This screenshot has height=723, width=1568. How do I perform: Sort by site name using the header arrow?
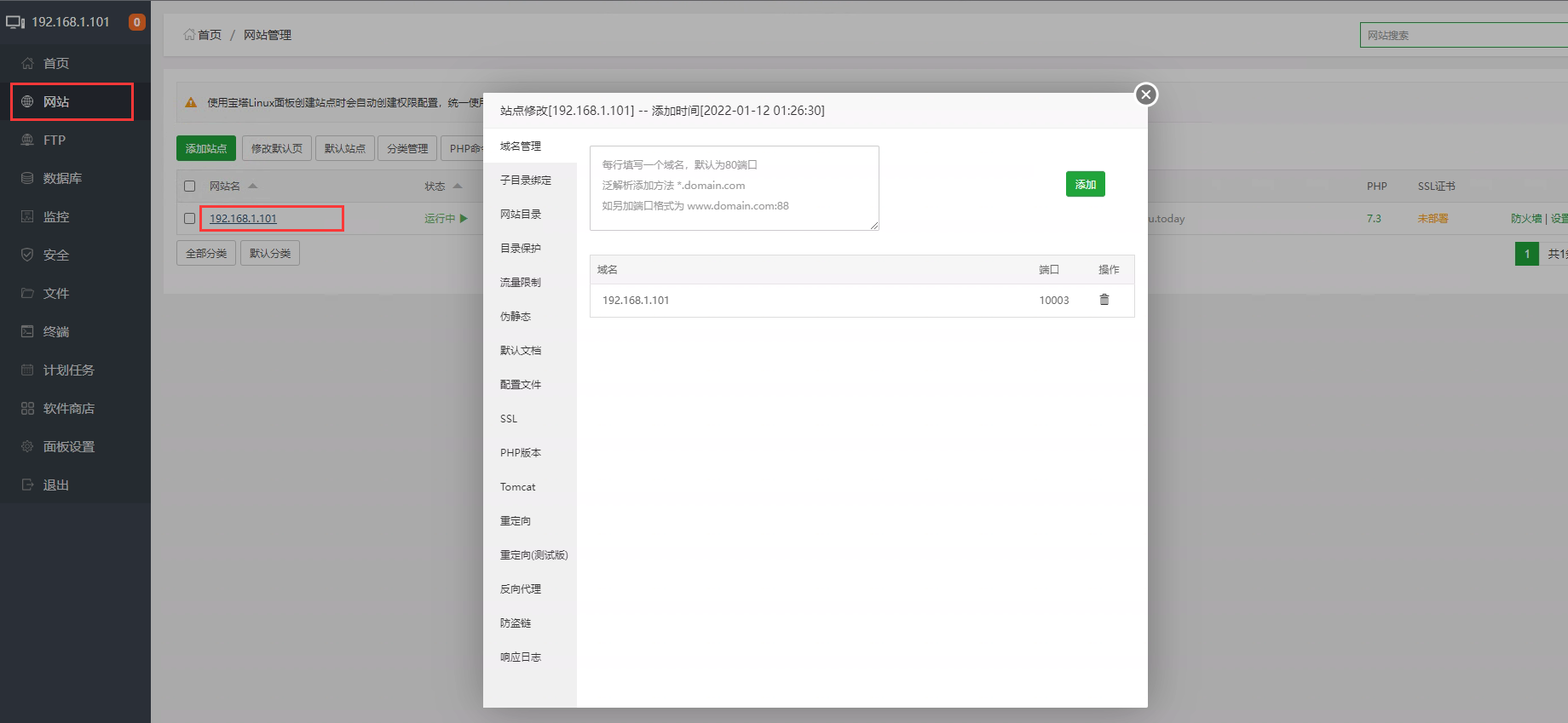pos(253,186)
